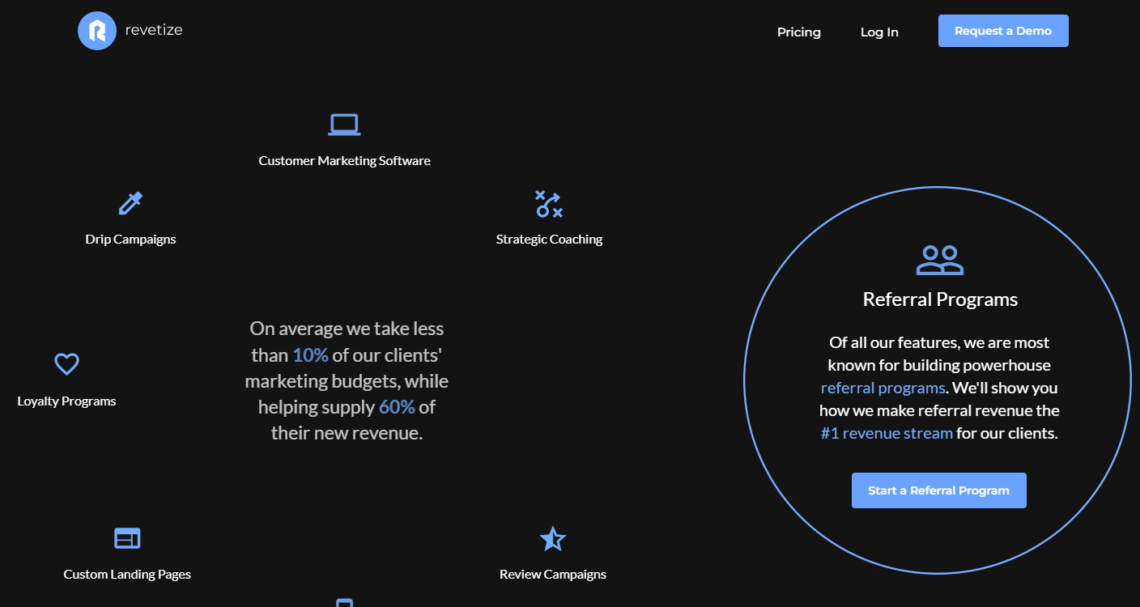
Task: Click the Review Campaigns star icon
Action: 553,538
